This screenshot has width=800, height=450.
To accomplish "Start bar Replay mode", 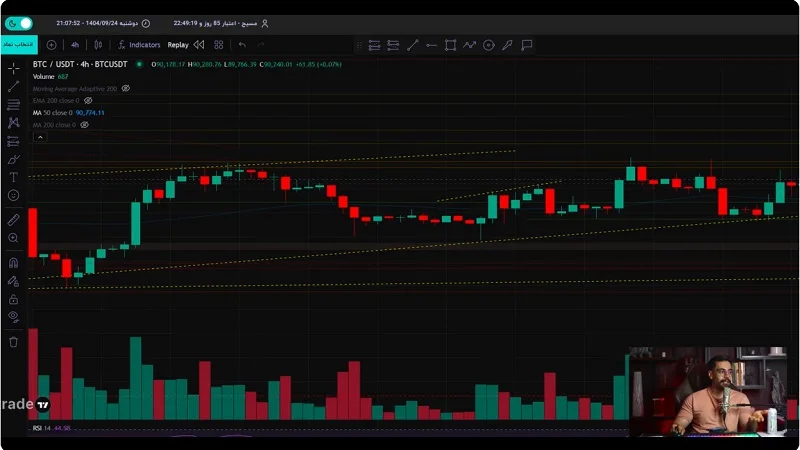I will (x=178, y=45).
